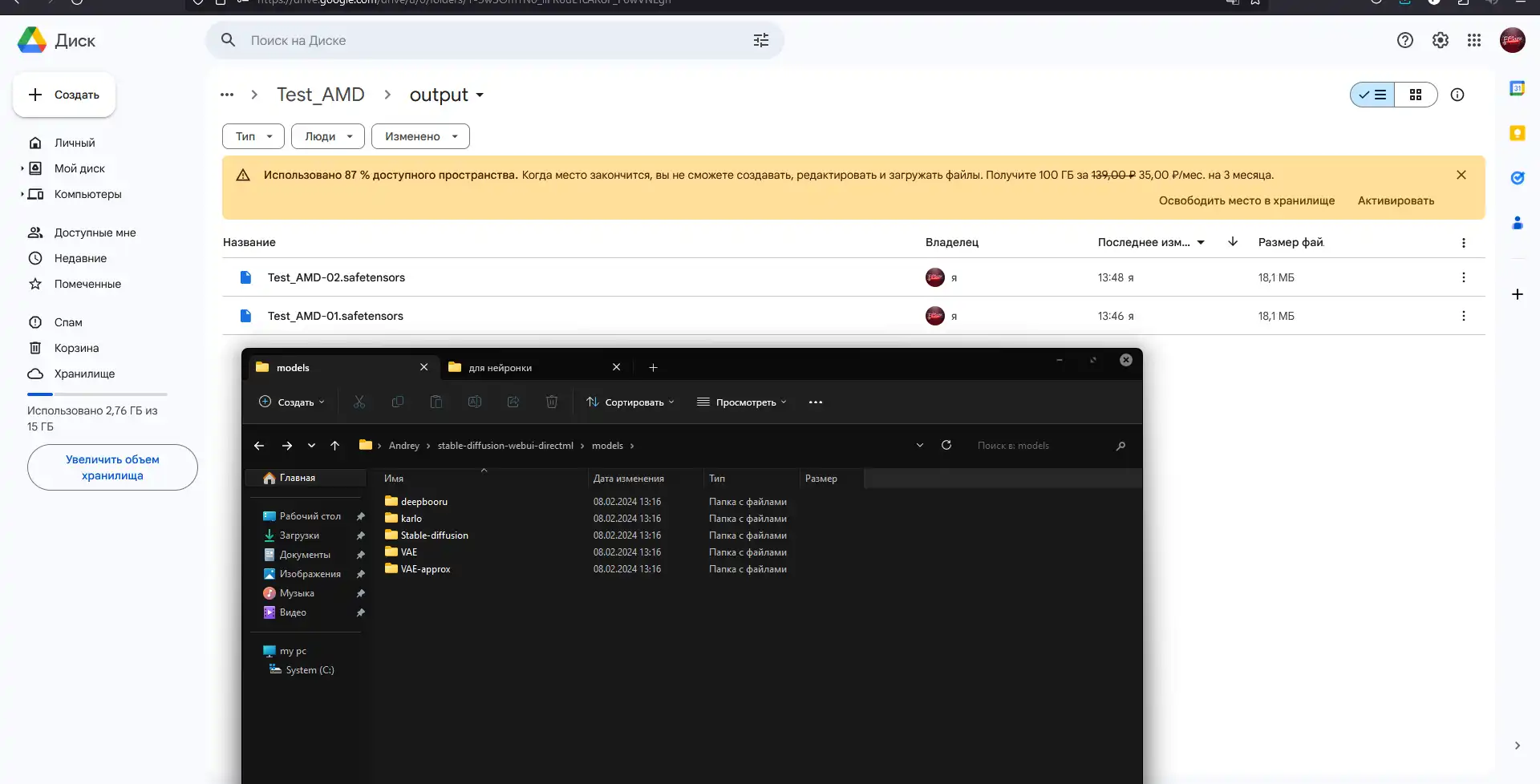Image resolution: width=1540 pixels, height=784 pixels.
Task: Open column options menu in file list header
Action: click(1463, 243)
